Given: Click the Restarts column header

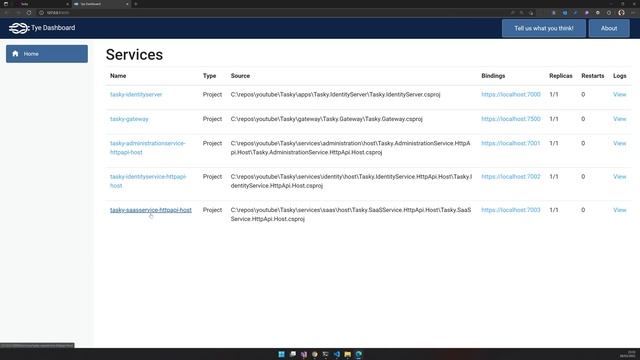Looking at the screenshot, I should [x=593, y=76].
